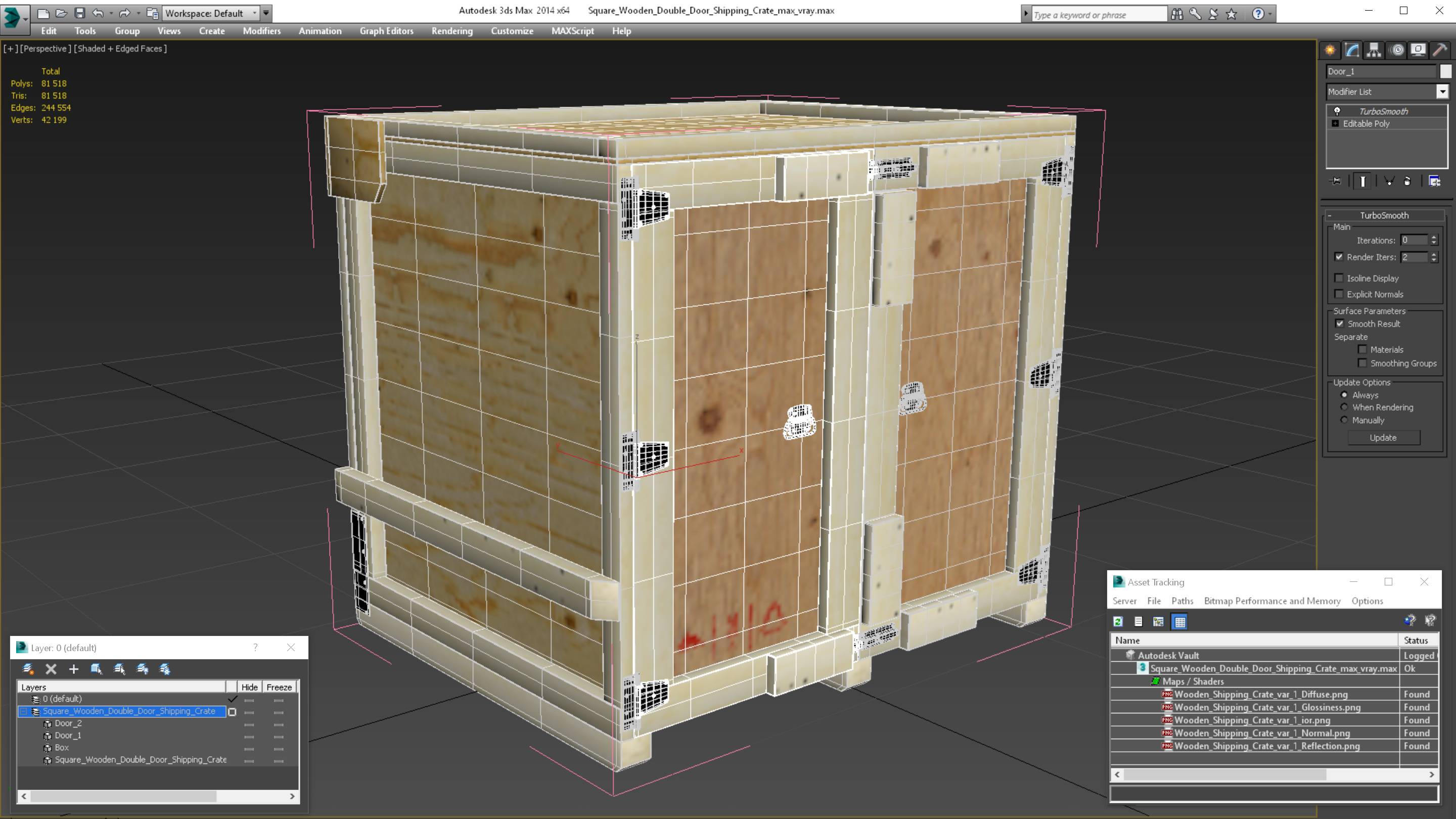Switch to the Utilities panel (hammer icon)
The image size is (1456, 819).
pos(1440,51)
